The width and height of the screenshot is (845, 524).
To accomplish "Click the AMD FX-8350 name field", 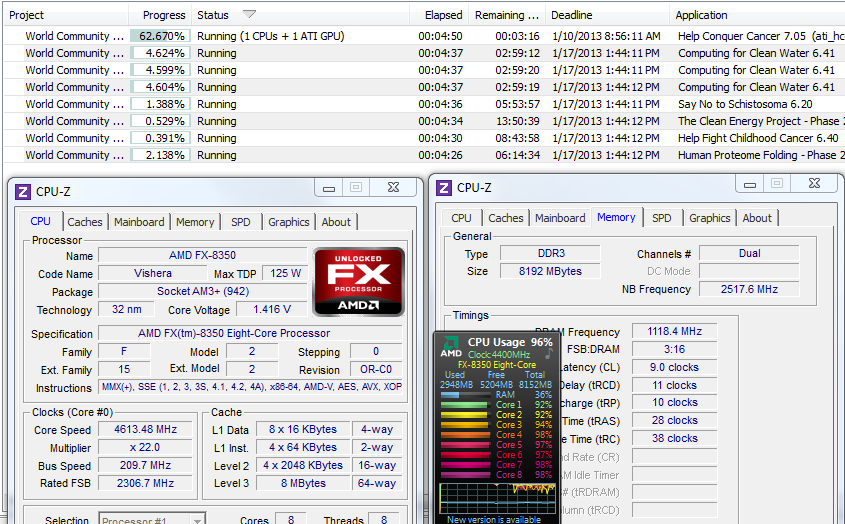I will pos(202,255).
